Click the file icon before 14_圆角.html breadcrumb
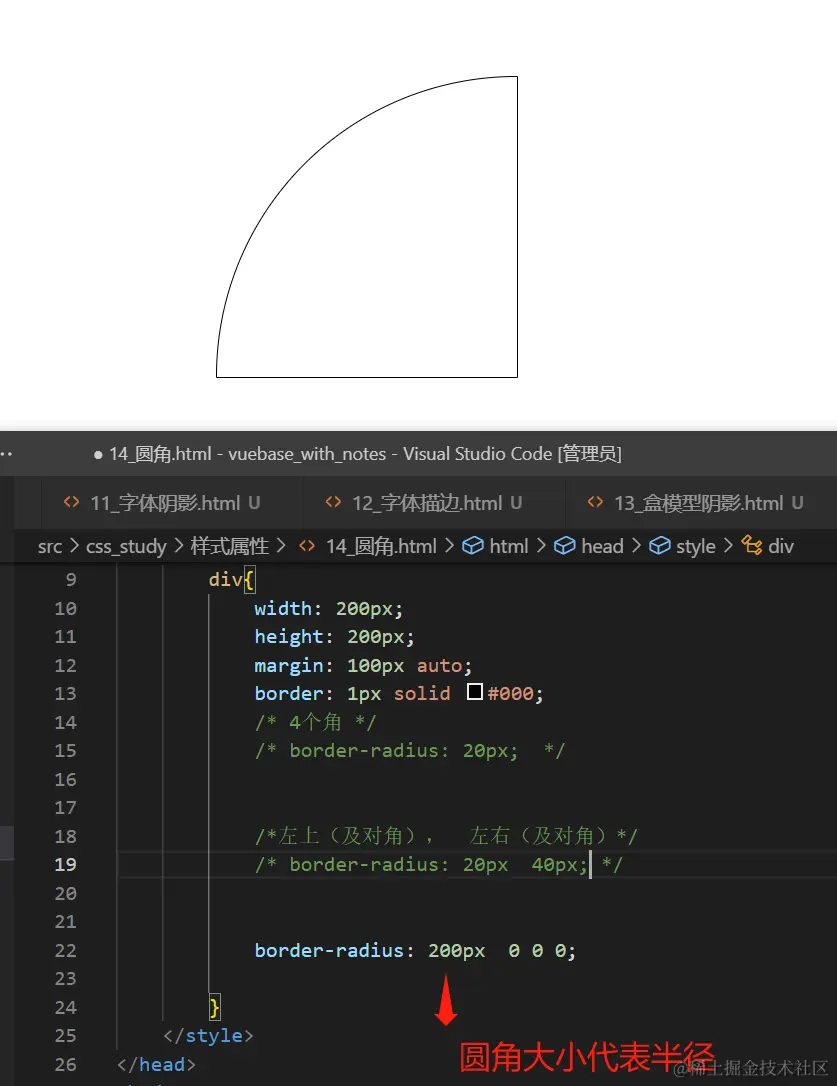The height and width of the screenshot is (1086, 837). point(307,546)
